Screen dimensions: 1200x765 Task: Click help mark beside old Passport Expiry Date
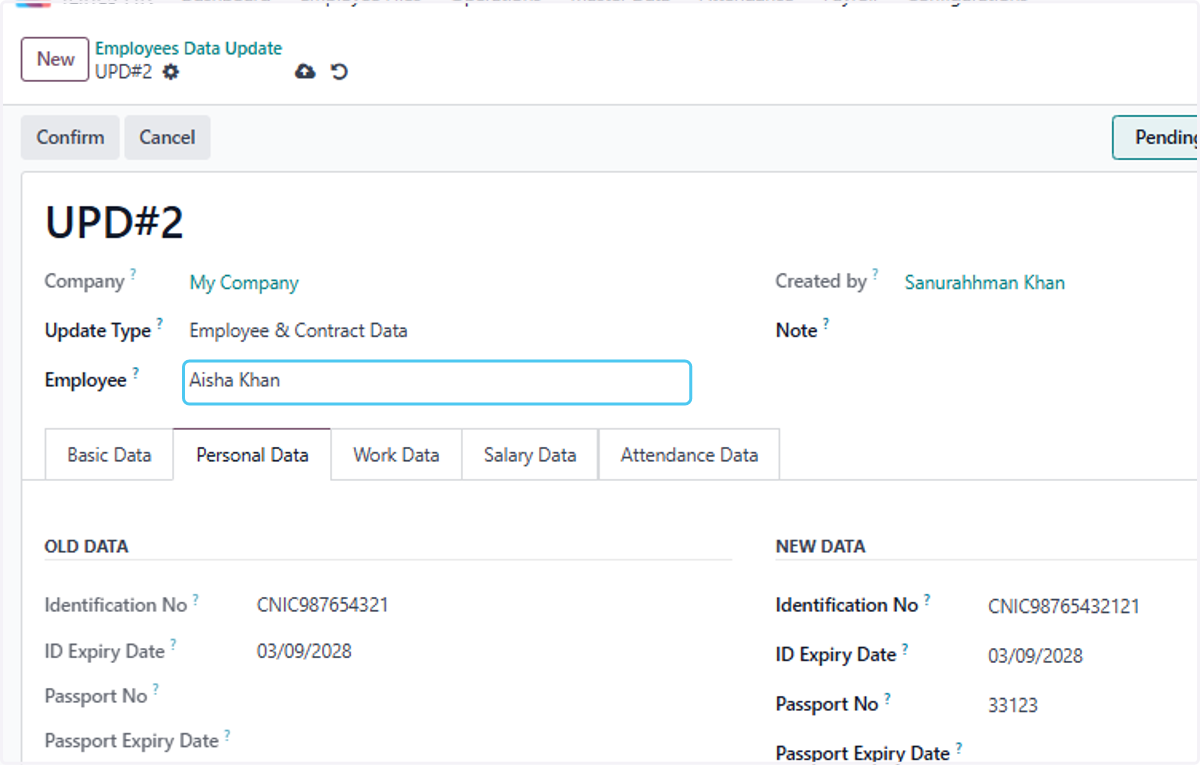tap(227, 735)
